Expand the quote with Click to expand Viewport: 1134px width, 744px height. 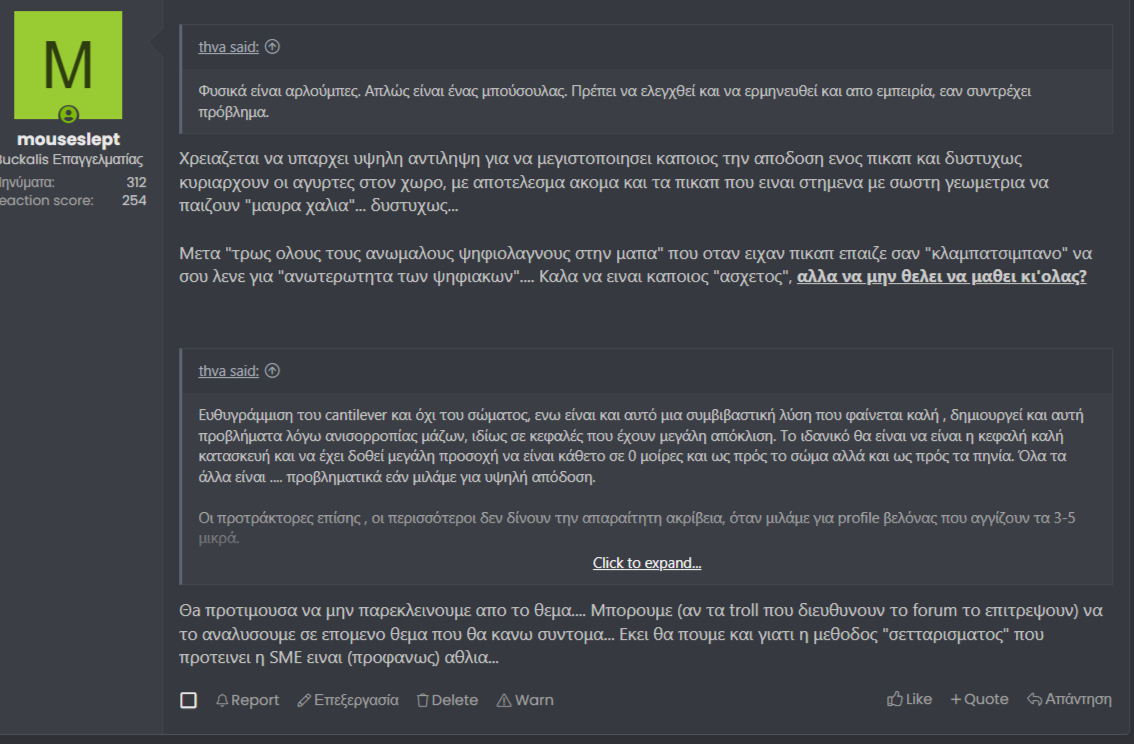647,563
